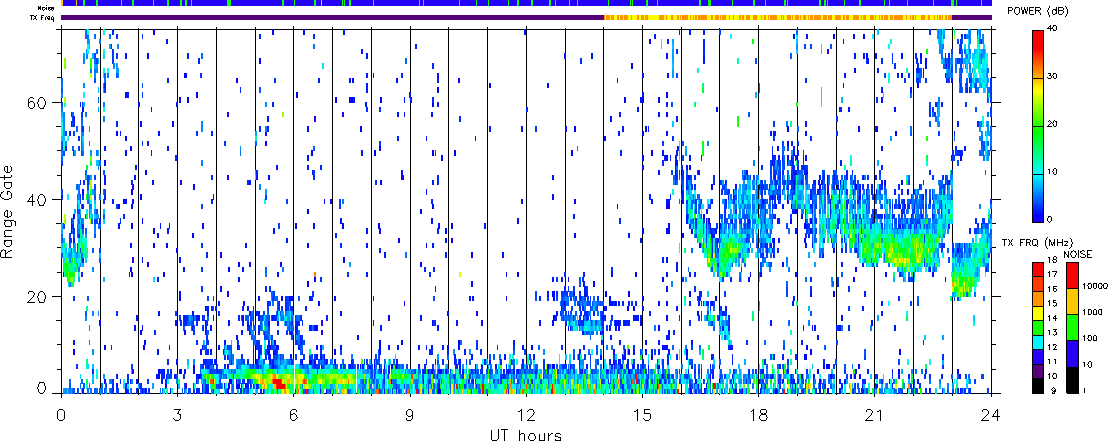Click the '9' tick on UT hours axis
Viewport: 1108px width, 441px height.
coord(410,415)
